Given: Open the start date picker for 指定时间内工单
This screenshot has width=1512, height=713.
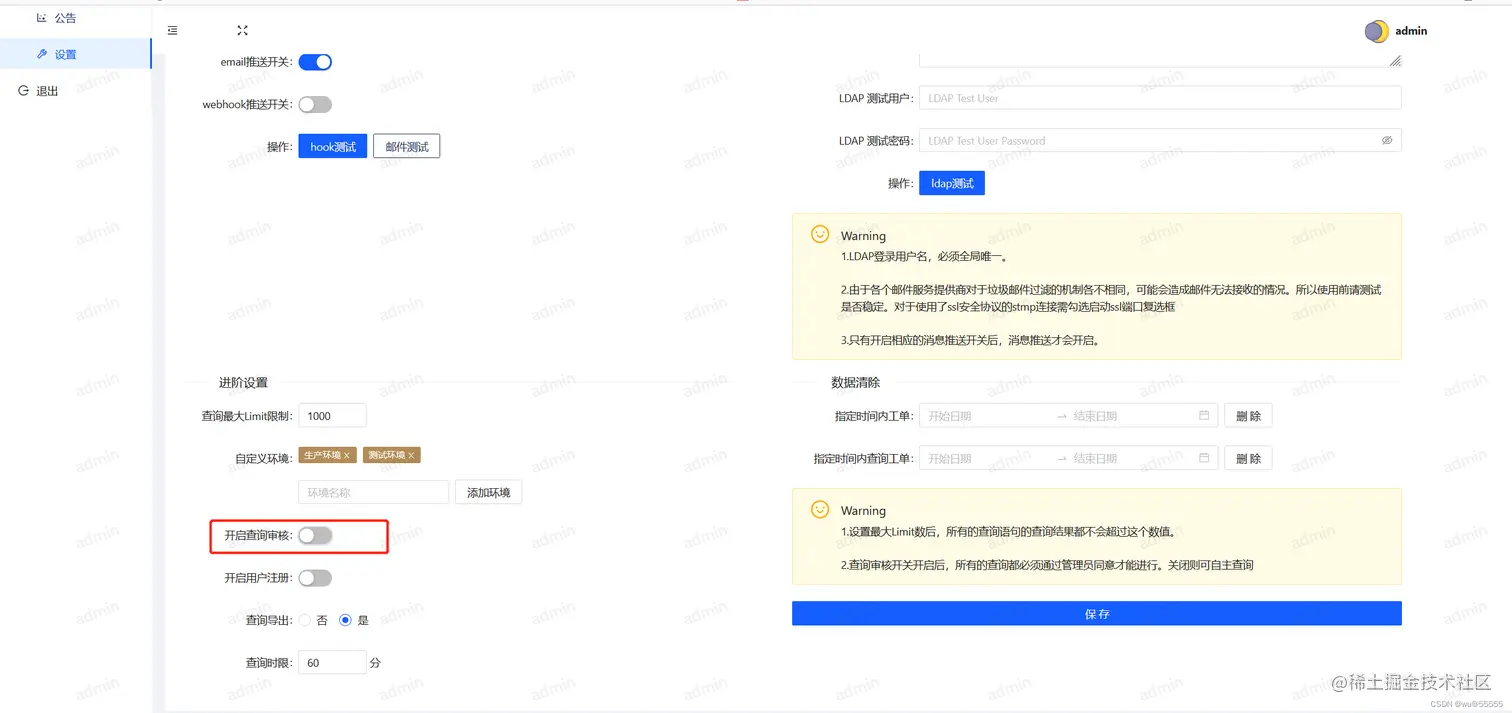Looking at the screenshot, I should (x=960, y=415).
